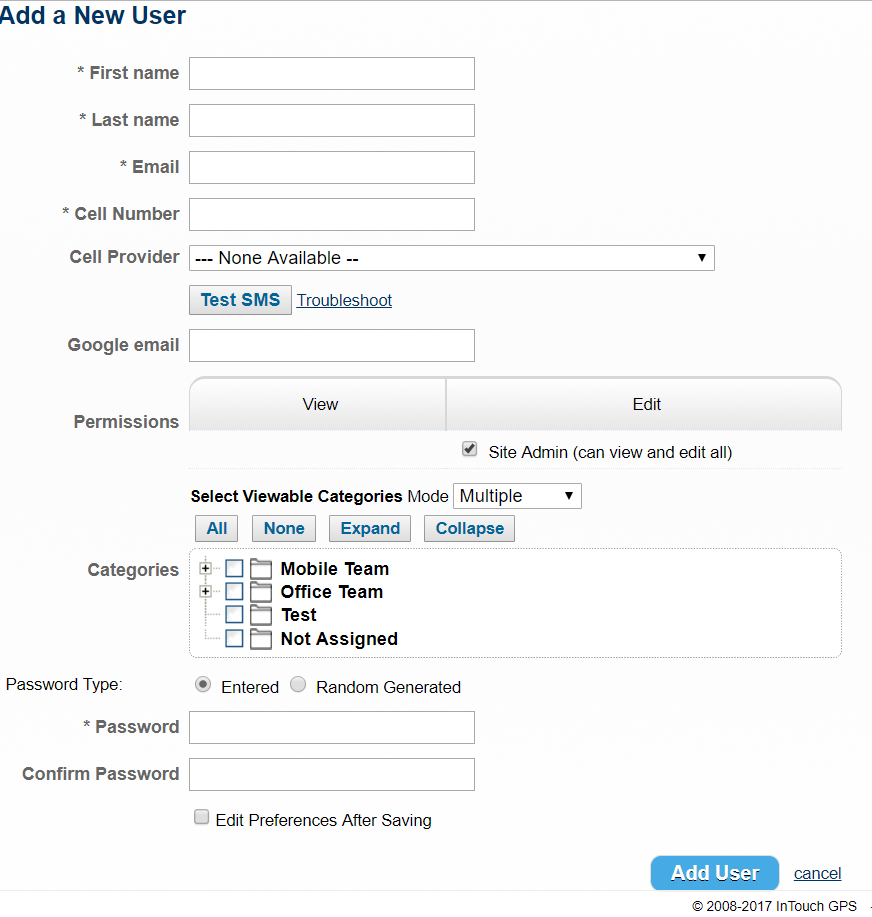Check the Mobile Team category checkbox

234,568
